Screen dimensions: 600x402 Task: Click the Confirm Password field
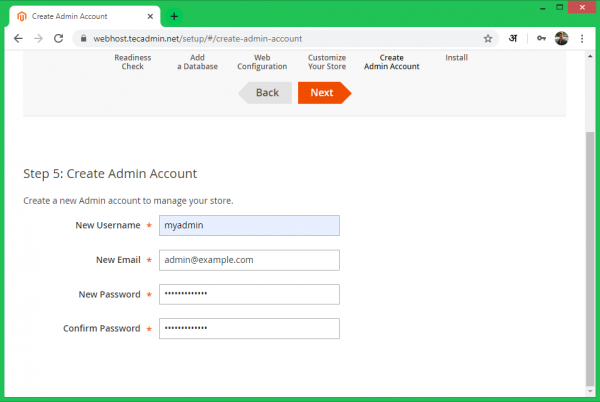click(249, 328)
